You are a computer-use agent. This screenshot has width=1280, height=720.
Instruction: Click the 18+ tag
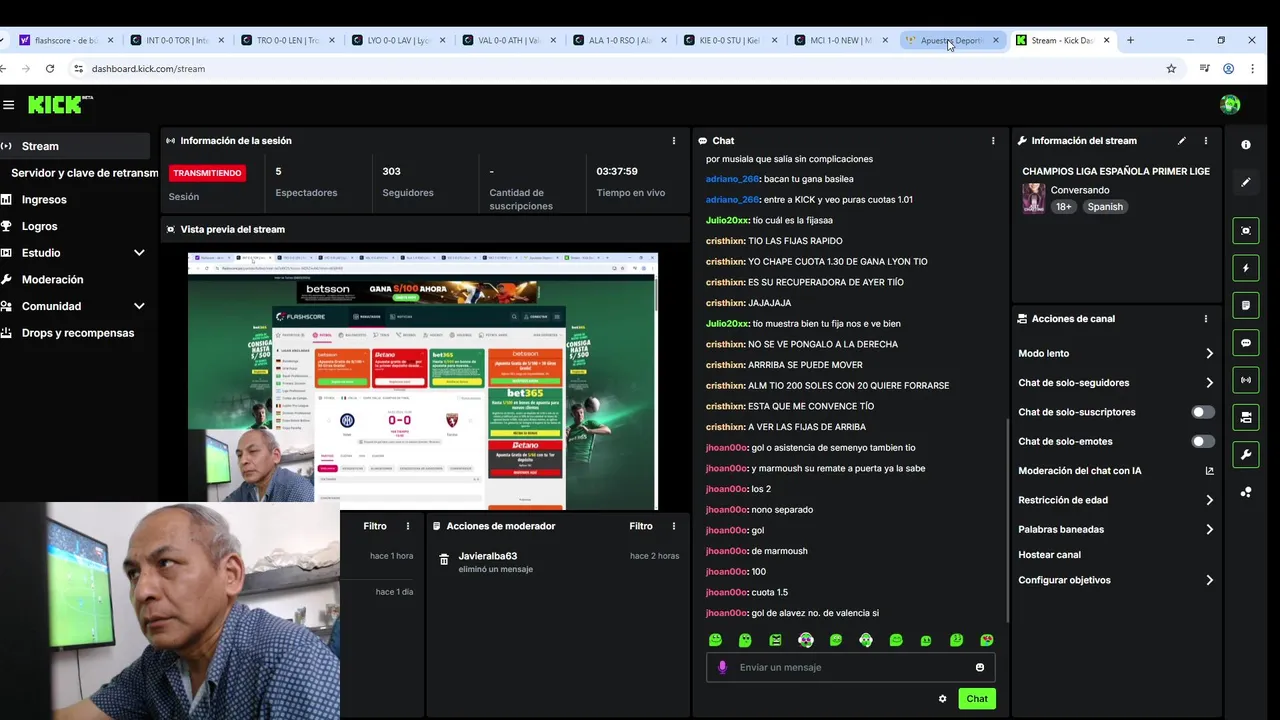1064,207
